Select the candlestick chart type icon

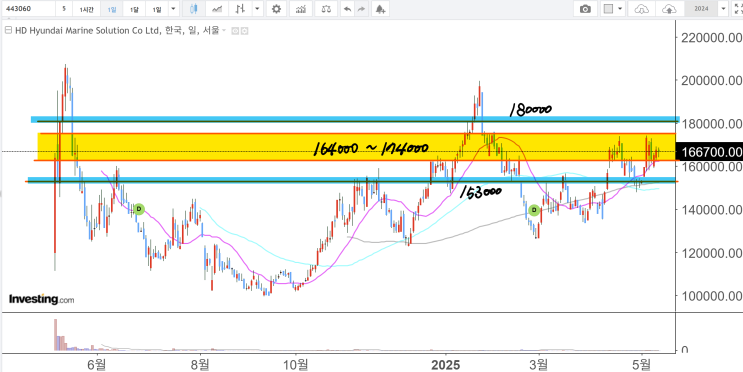[x=193, y=9]
